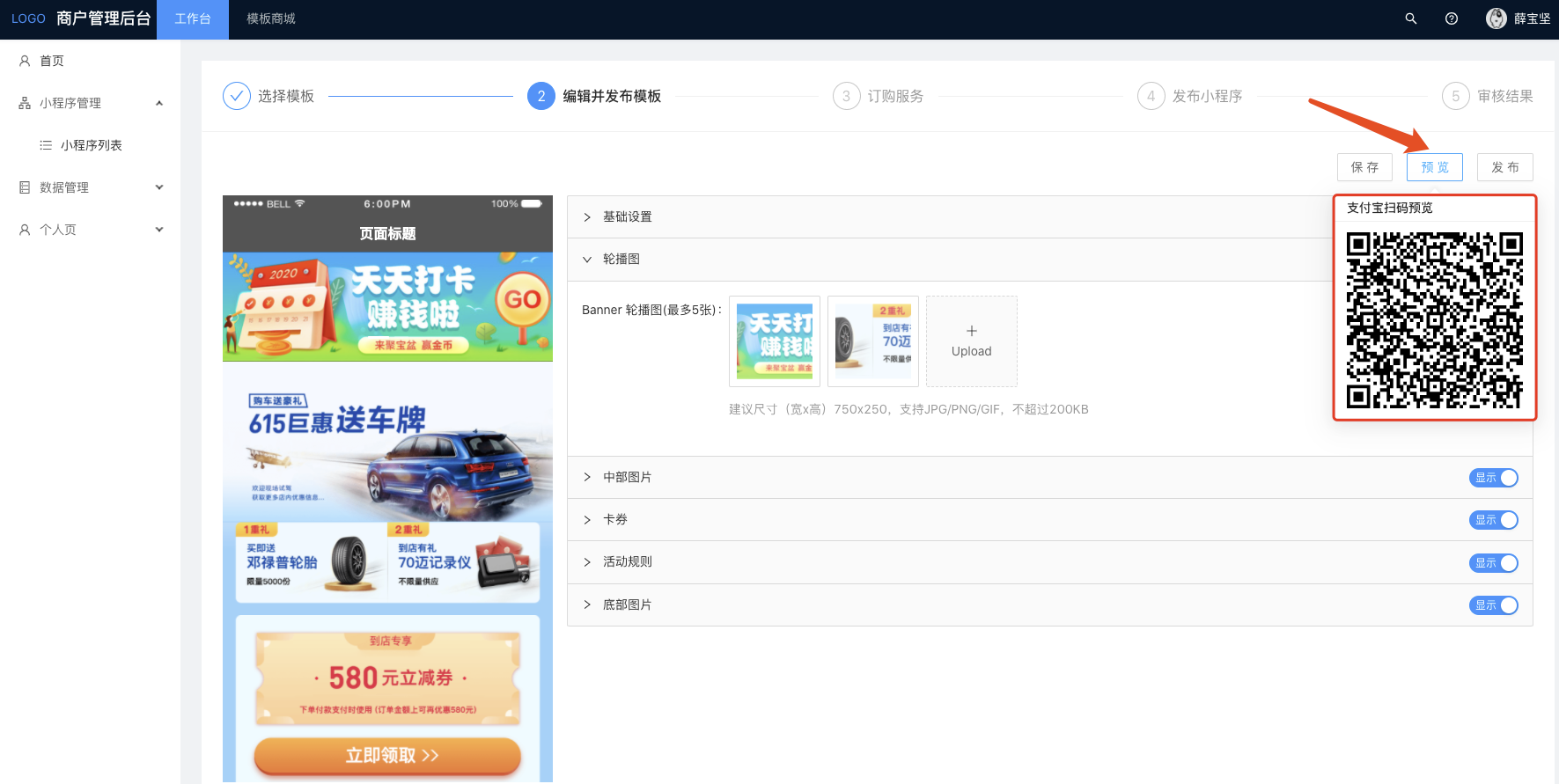
Task: Select first banner thumbnail 天天打卡
Action: coord(775,341)
